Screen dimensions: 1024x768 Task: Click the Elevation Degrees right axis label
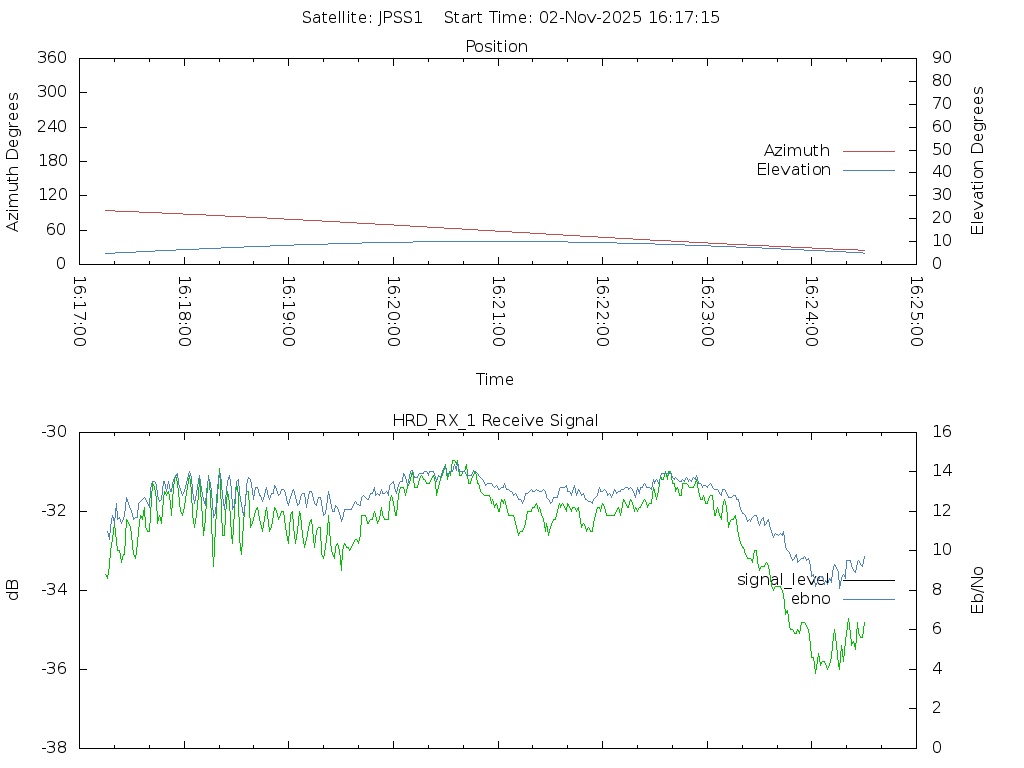(978, 161)
